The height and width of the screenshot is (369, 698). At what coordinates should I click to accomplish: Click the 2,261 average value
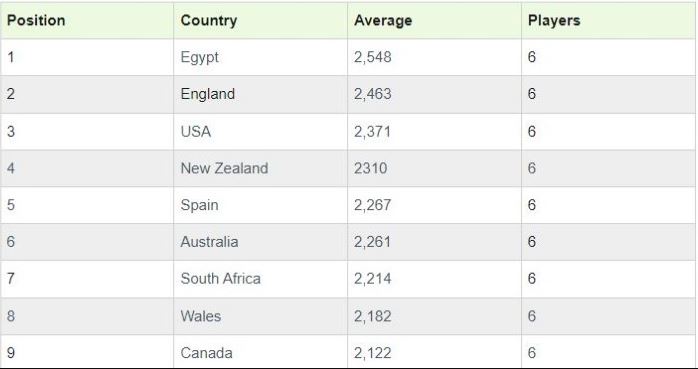373,242
